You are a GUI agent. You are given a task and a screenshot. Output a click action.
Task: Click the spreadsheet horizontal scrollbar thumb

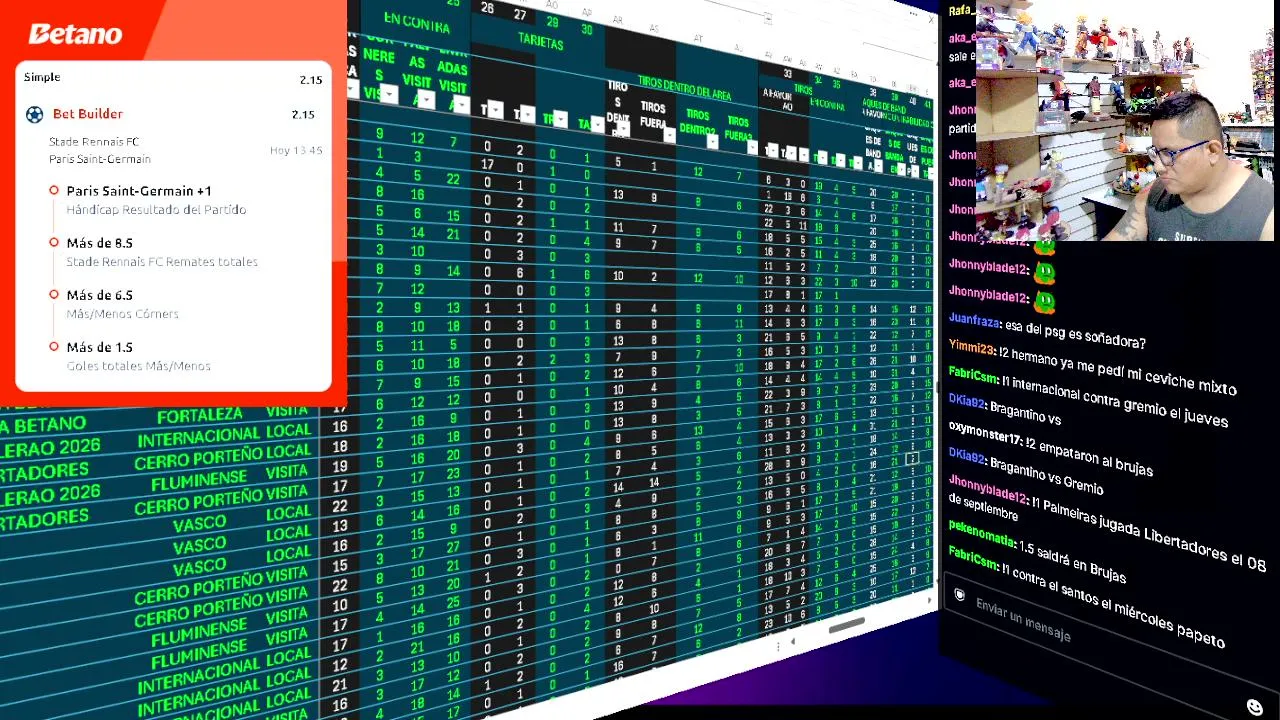tap(846, 627)
